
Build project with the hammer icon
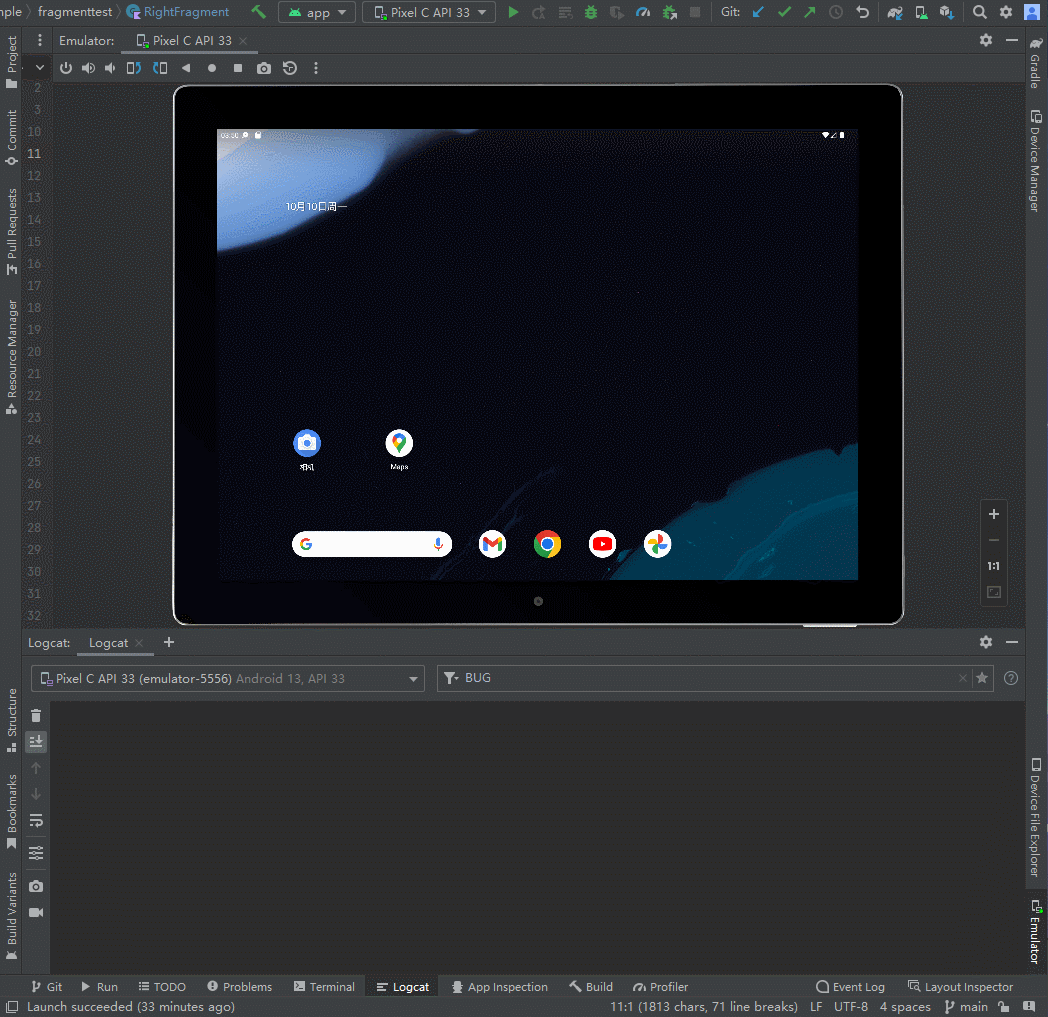(259, 12)
